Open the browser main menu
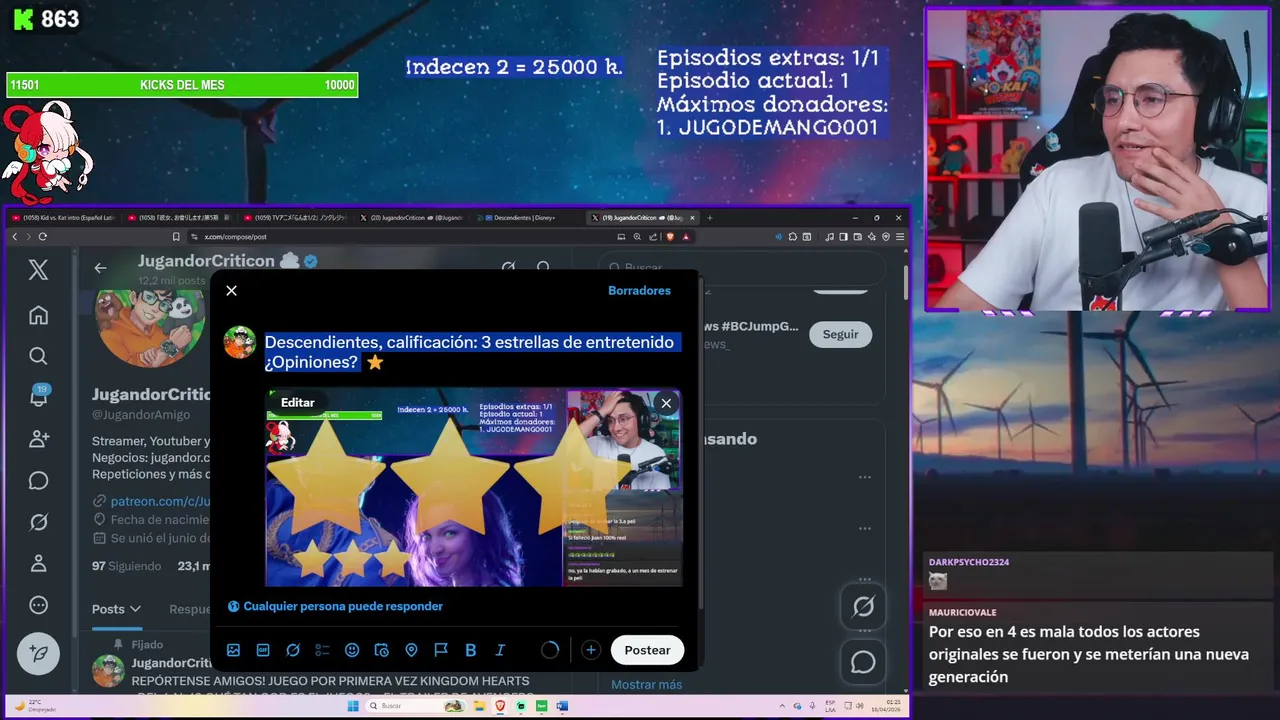1280x720 pixels. point(899,237)
